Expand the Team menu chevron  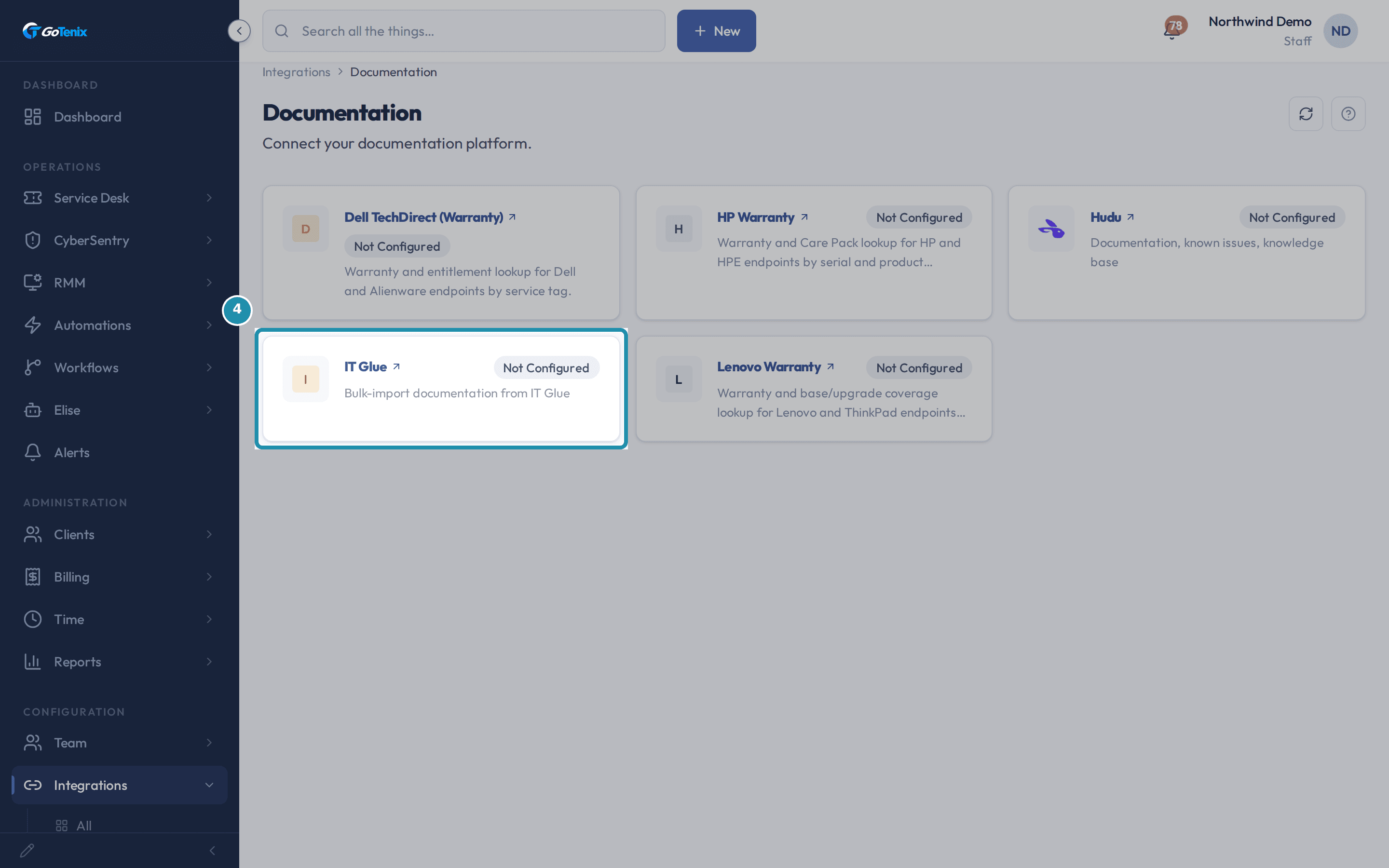209,743
